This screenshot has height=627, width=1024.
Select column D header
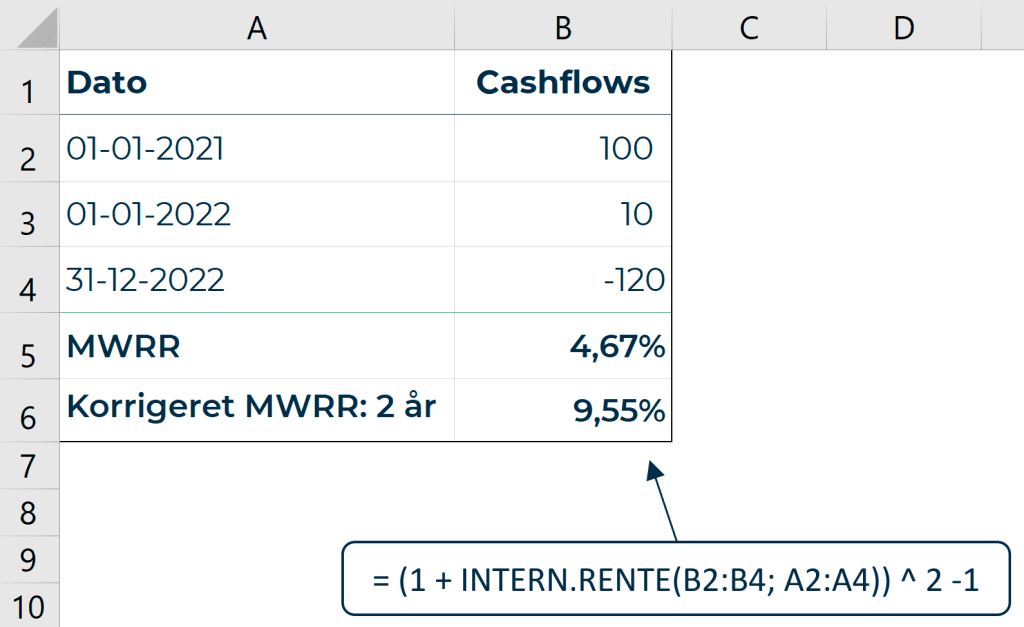tap(904, 25)
